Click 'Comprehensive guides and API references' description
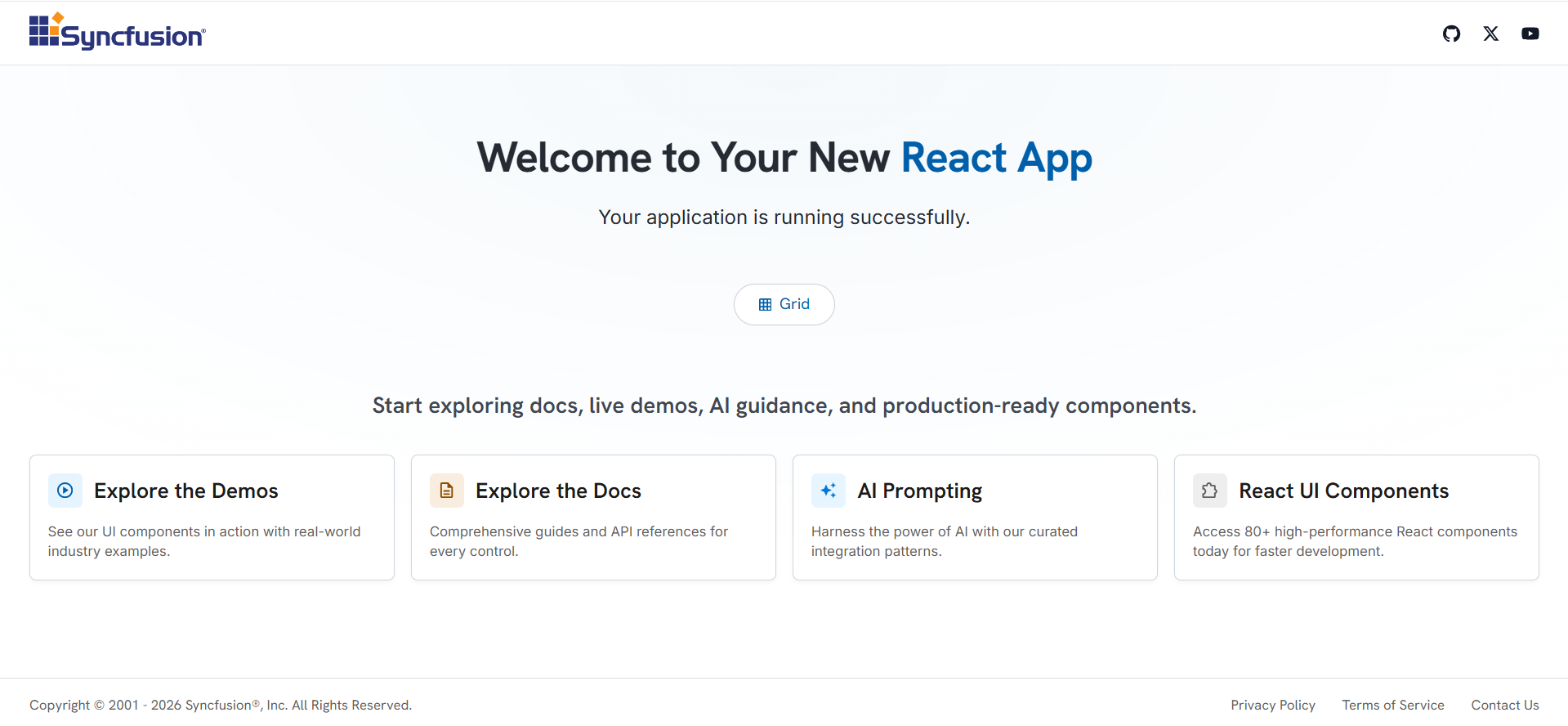This screenshot has width=1568, height=726. pos(579,541)
